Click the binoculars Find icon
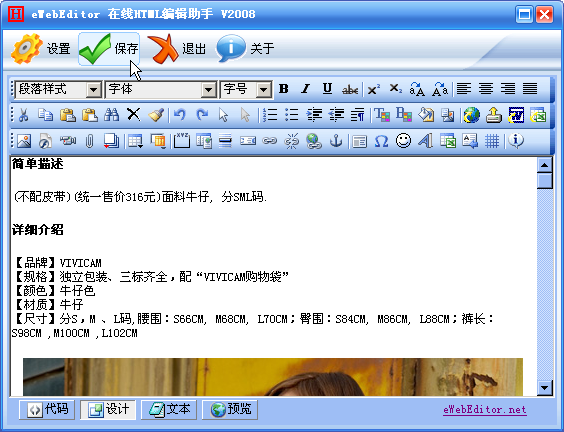Image resolution: width=564 pixels, height=432 pixels. pyautogui.click(x=112, y=115)
